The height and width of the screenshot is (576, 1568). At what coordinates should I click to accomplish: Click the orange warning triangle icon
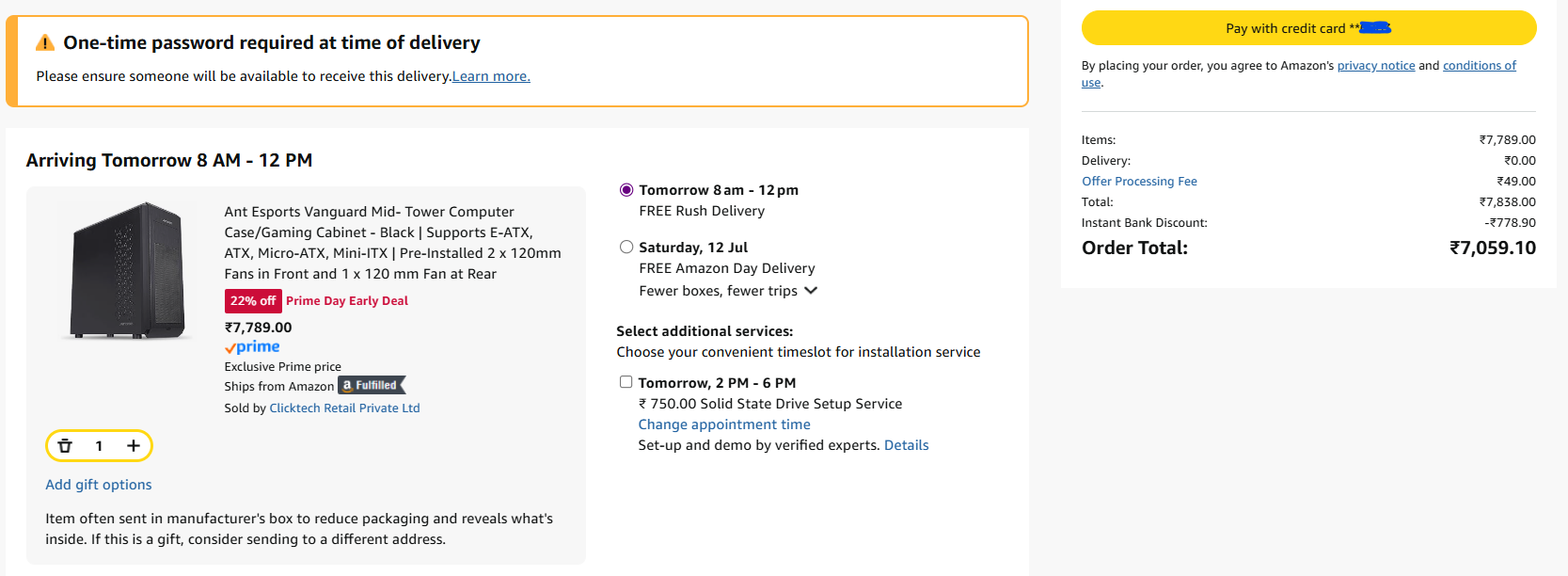(x=45, y=43)
